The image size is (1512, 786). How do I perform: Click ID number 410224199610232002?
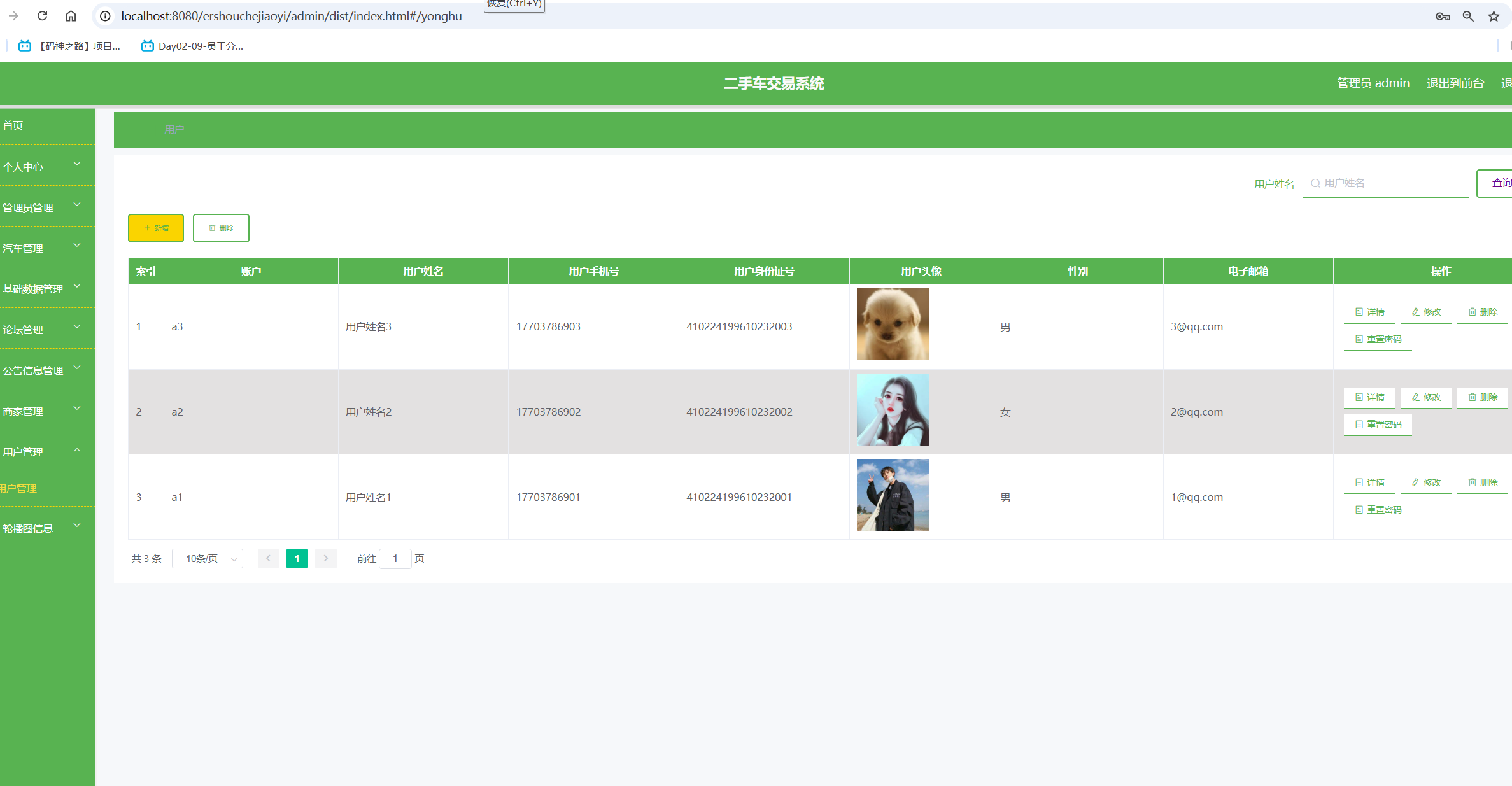coord(739,412)
